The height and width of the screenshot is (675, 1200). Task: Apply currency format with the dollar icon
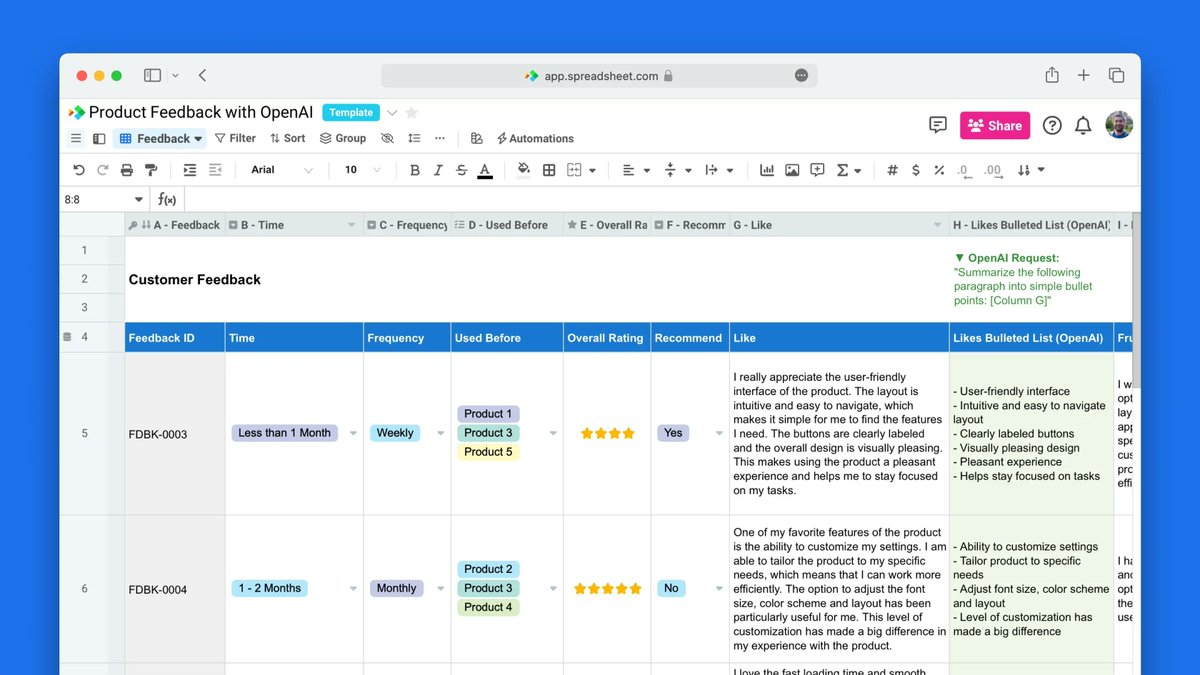[x=915, y=170]
